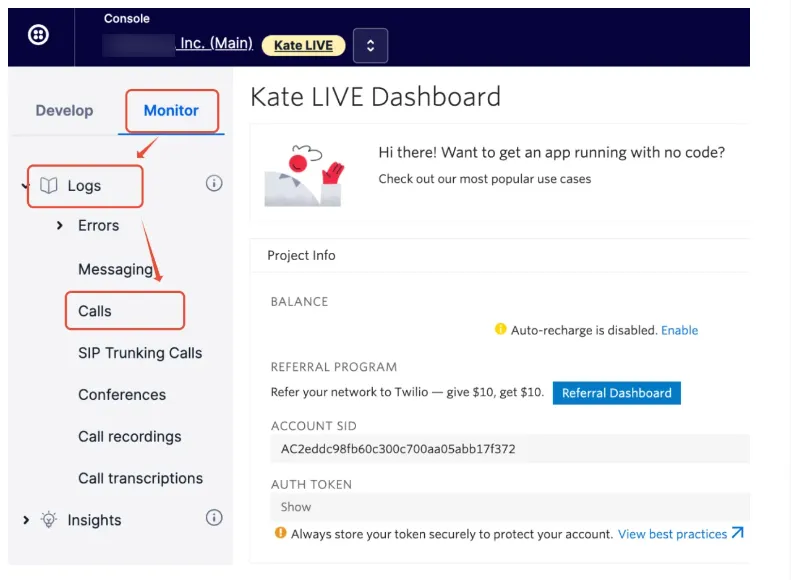
Task: Switch to the Monitor tab
Action: 171,110
